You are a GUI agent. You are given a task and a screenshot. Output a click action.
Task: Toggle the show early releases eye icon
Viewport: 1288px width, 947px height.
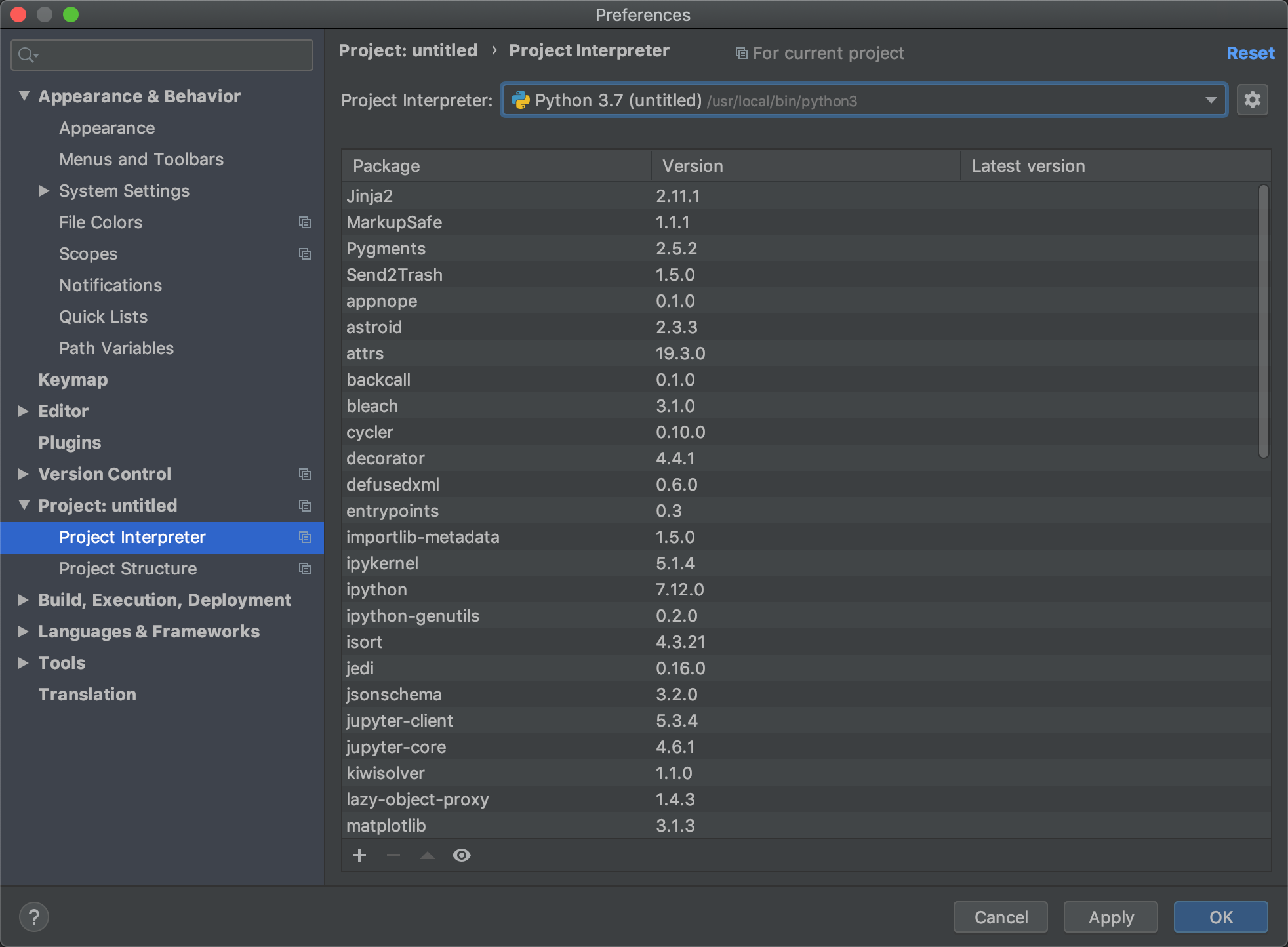click(462, 855)
